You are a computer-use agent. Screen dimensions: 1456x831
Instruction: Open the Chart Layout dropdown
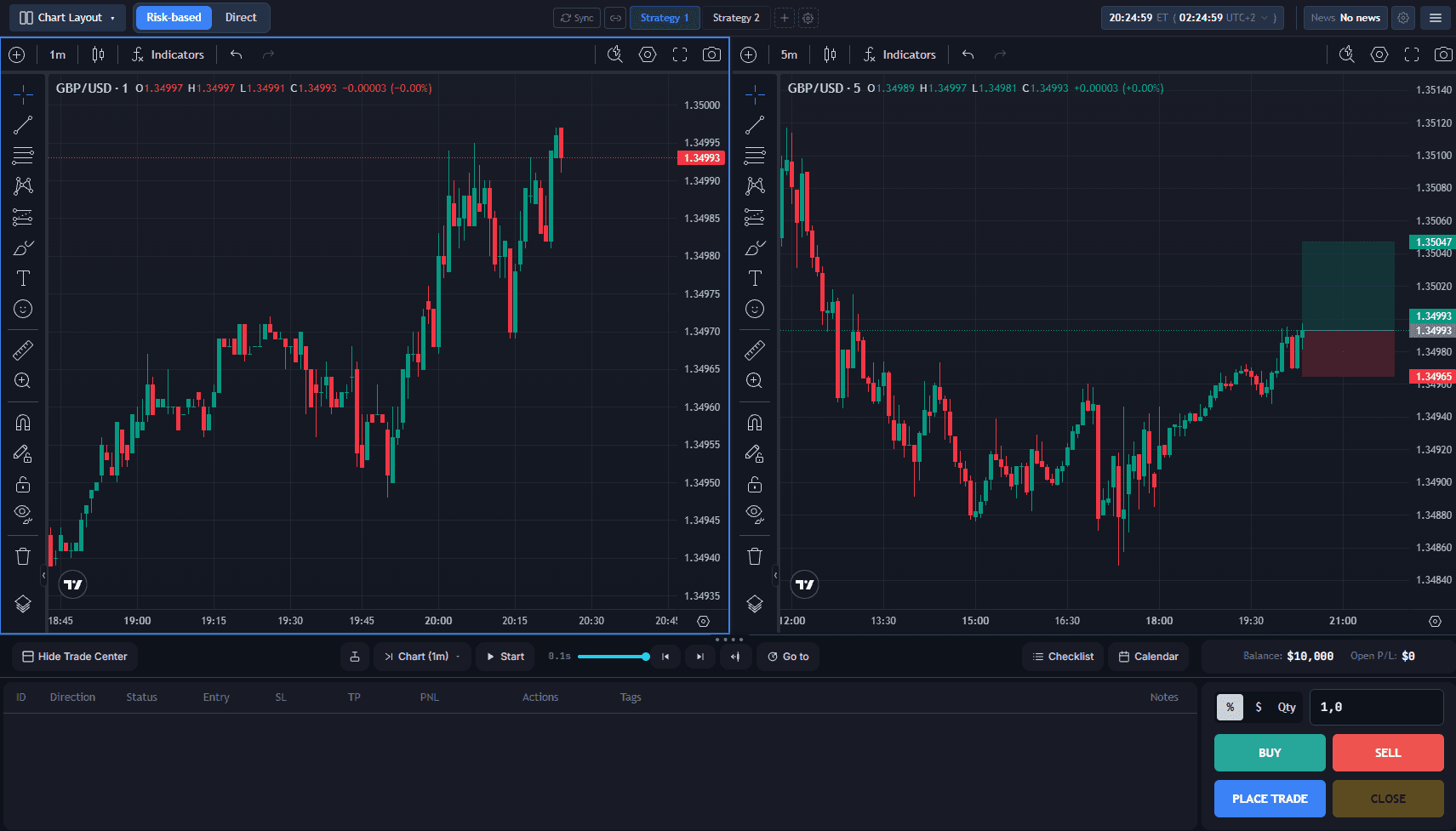(x=67, y=18)
